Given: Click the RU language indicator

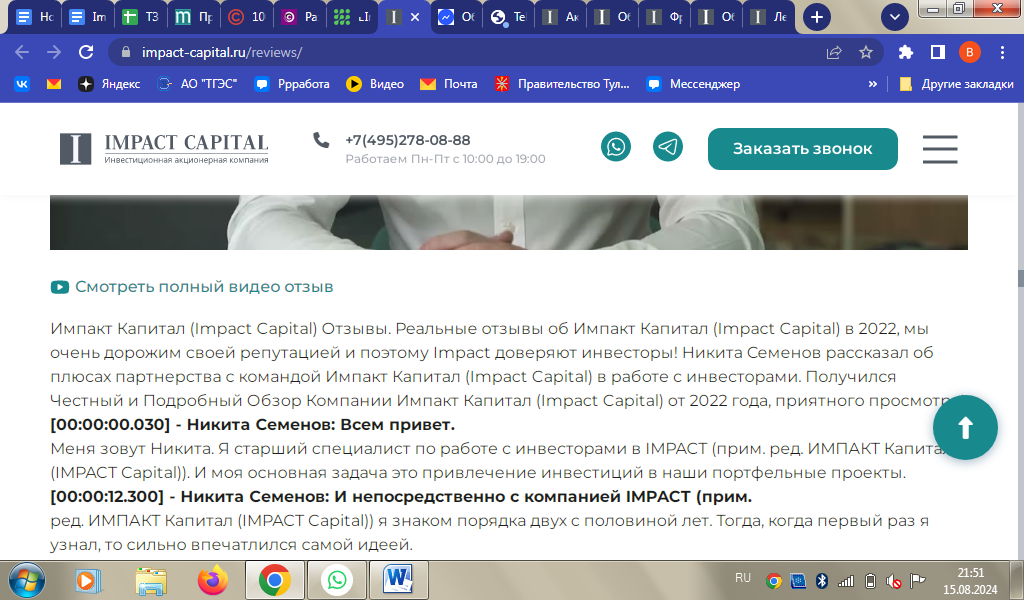Looking at the screenshot, I should pos(743,578).
